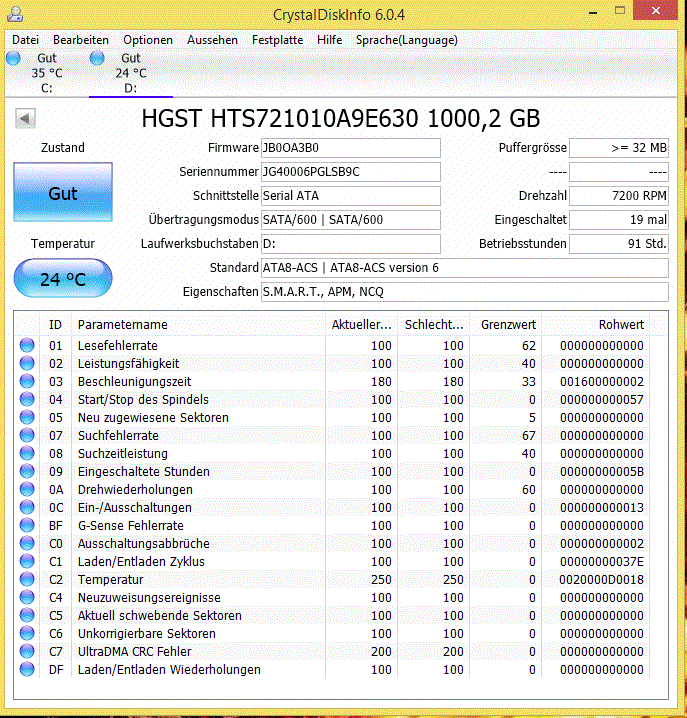Open the Bearbeiten menu
Image resolution: width=687 pixels, height=718 pixels.
(81, 40)
